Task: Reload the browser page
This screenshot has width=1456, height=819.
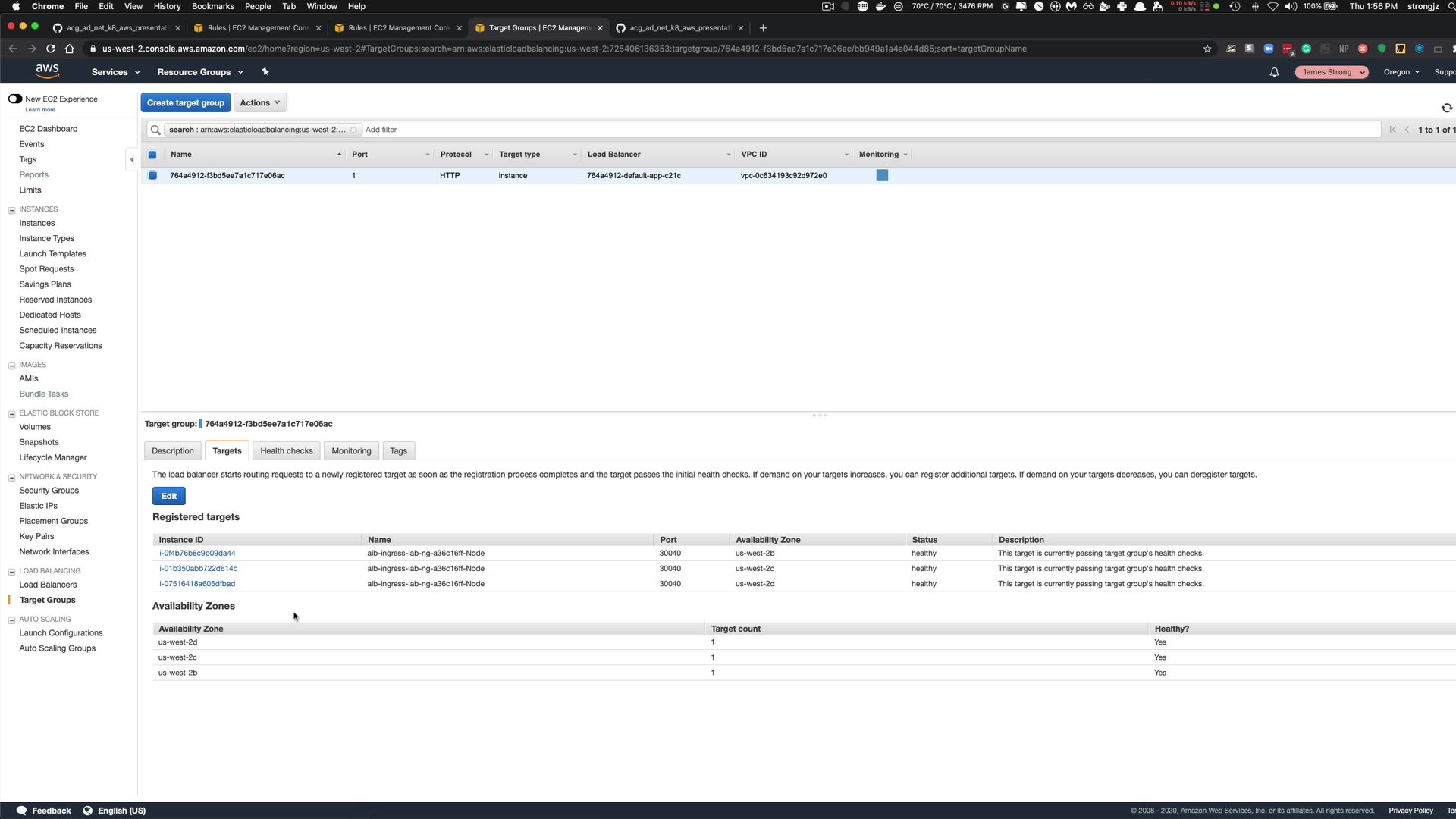Action: tap(50, 49)
